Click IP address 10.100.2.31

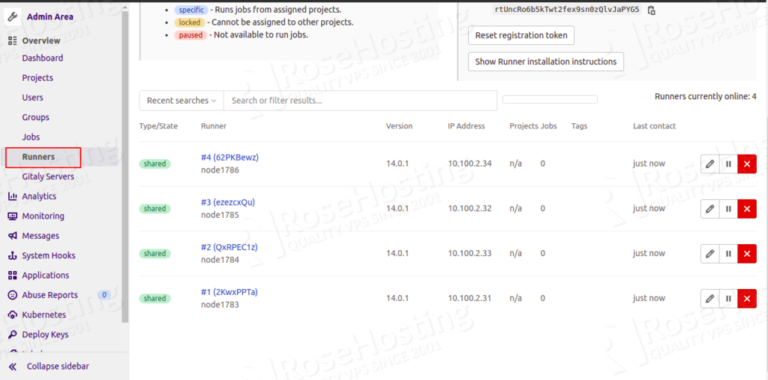point(470,298)
